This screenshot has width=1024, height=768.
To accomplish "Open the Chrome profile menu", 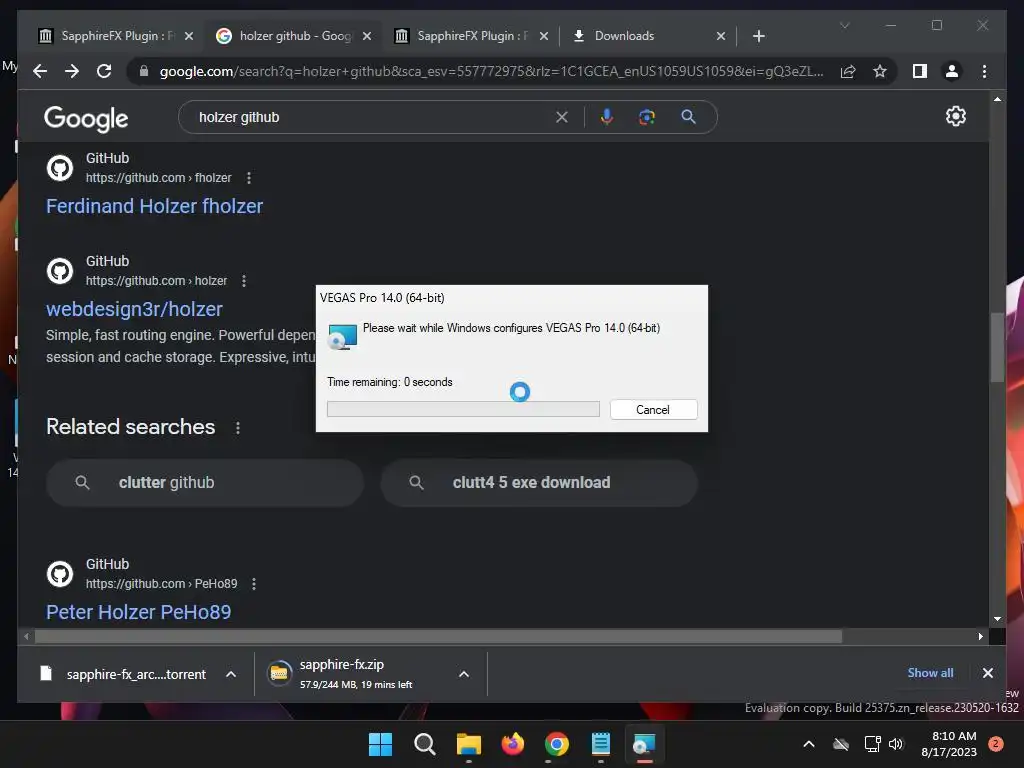I will pos(952,71).
